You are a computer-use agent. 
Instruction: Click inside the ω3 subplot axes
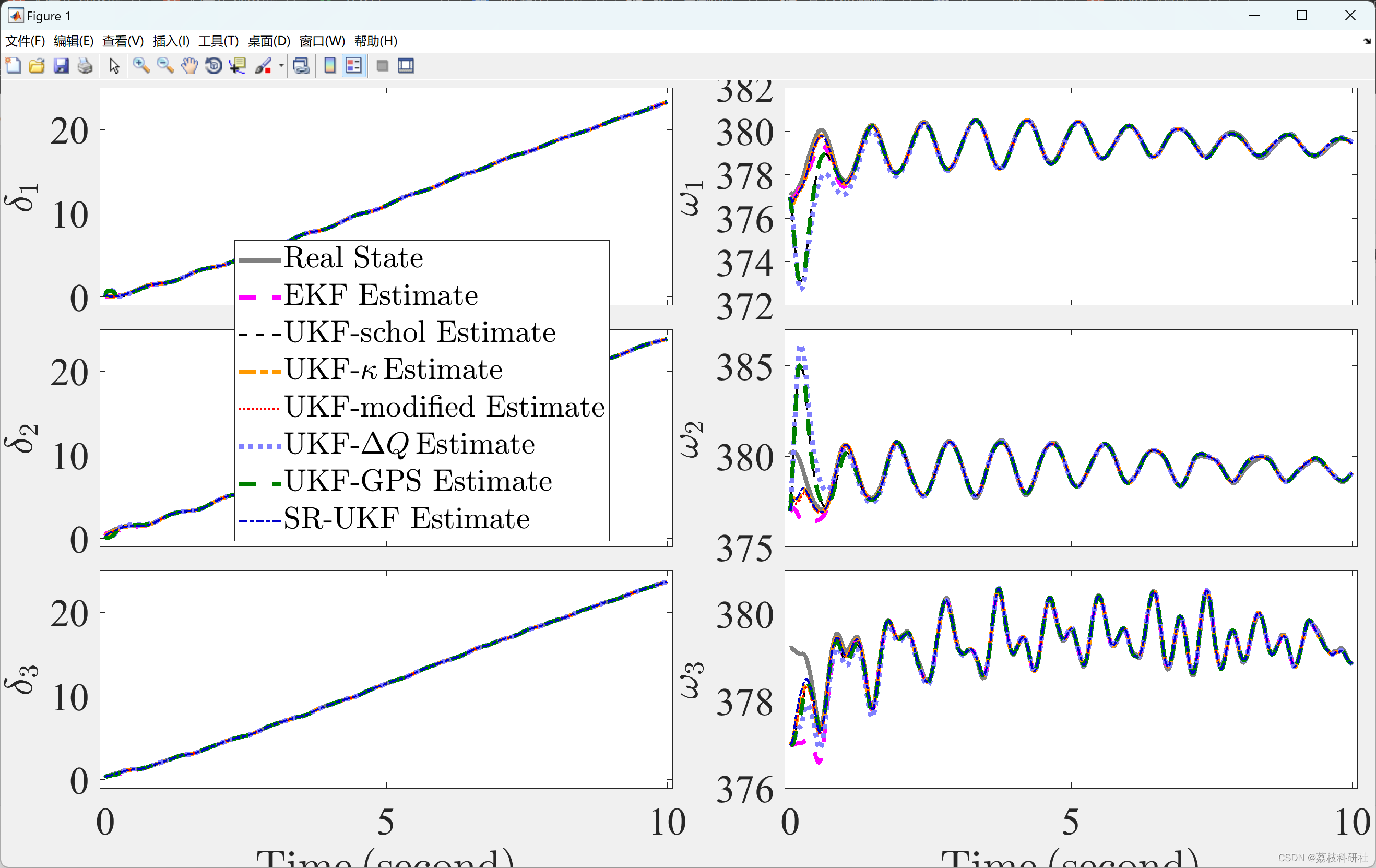1071,680
